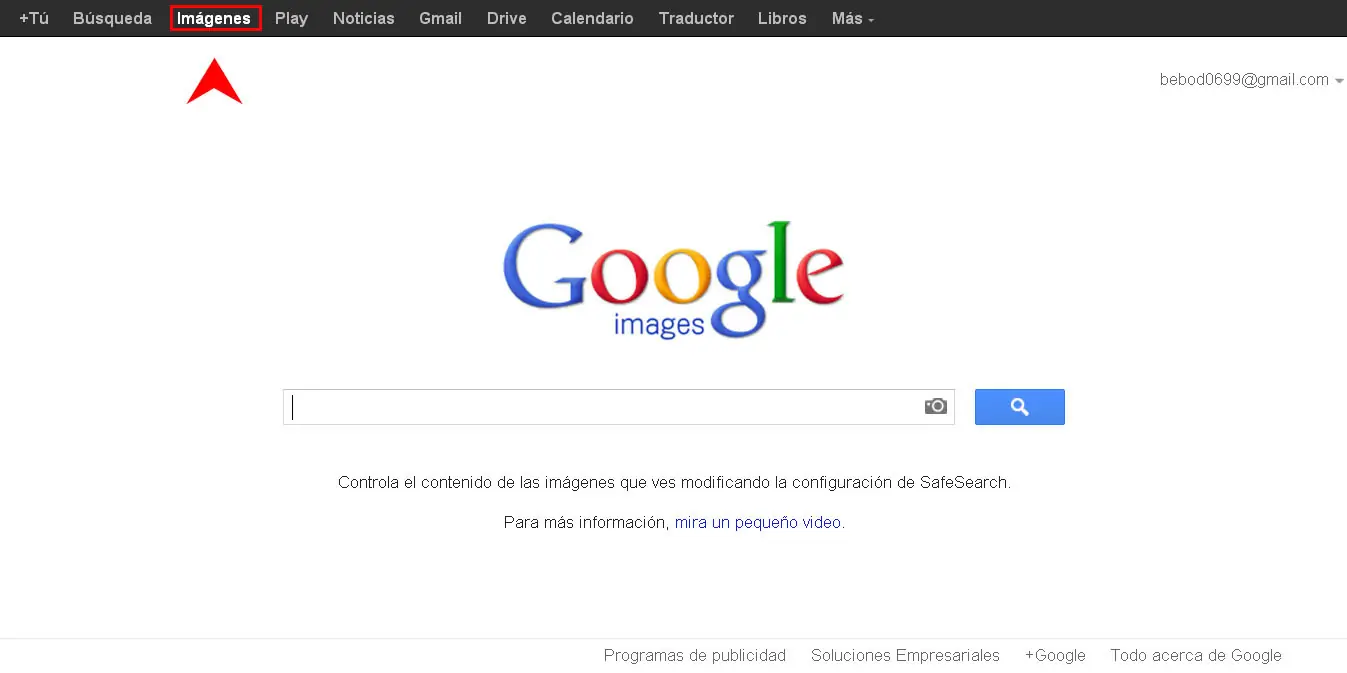Viewport: 1347px width, 673px height.
Task: Open Drive from the top bar
Action: 506,18
